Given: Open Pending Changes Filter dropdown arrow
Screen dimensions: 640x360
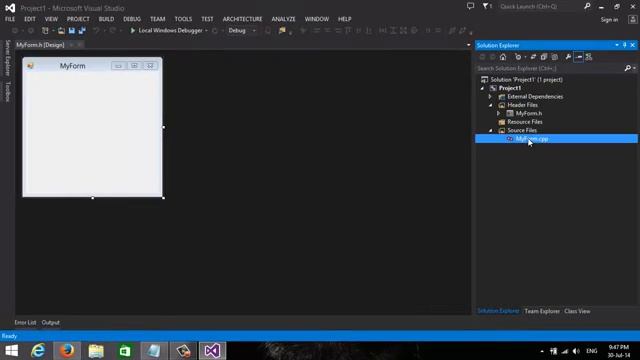Looking at the screenshot, I should tap(525, 57).
